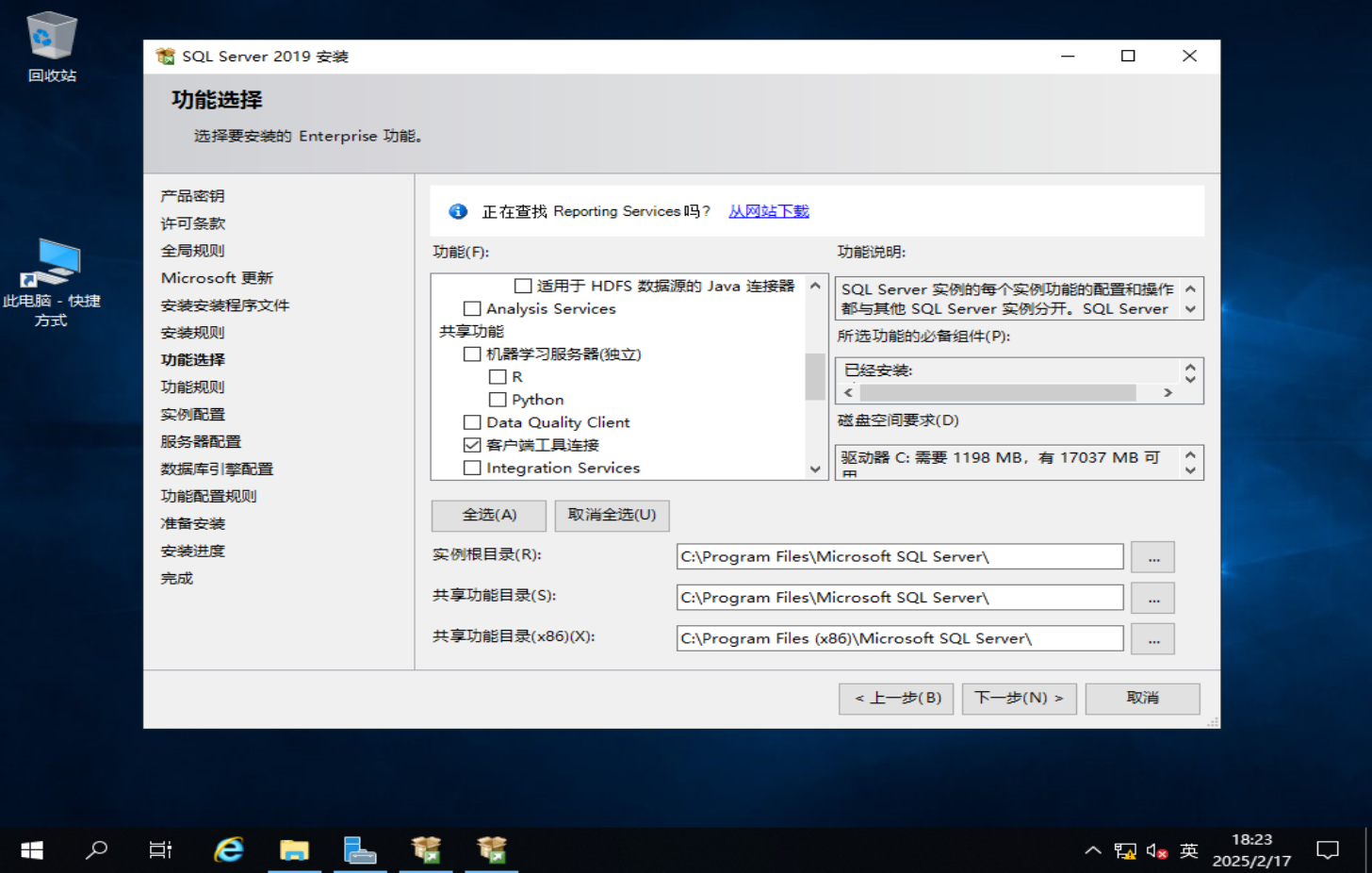Click the SQL Server setup title bar icon
Screen dimensions: 1372x873
166,57
